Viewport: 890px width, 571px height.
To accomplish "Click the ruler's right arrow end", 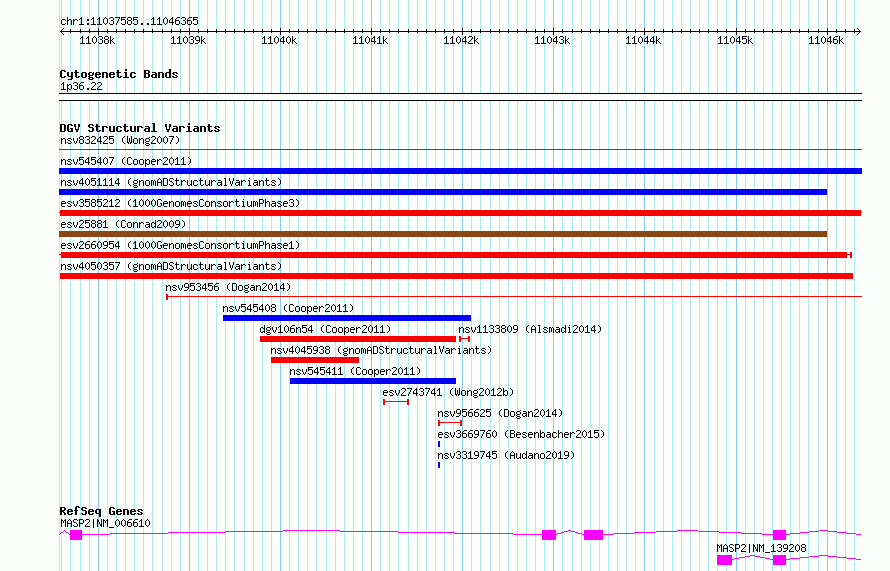I will pyautogui.click(x=859, y=31).
